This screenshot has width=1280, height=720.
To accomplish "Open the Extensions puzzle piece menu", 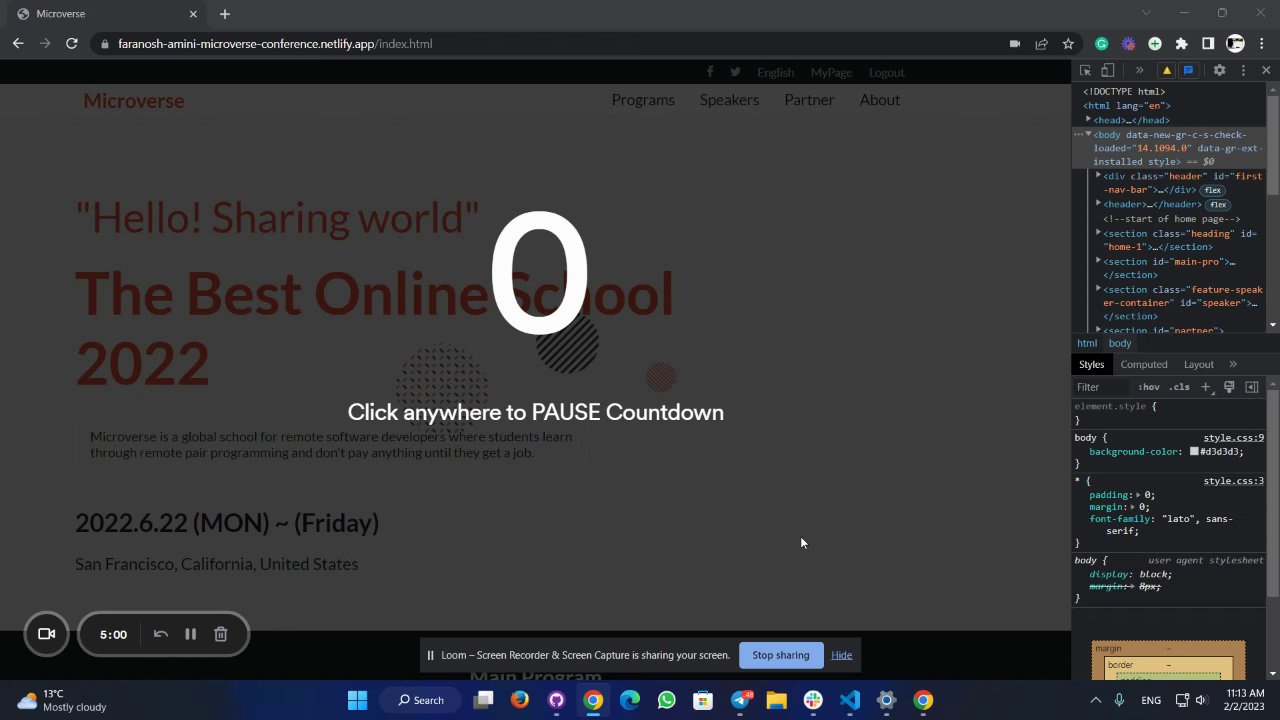I will tap(1181, 44).
